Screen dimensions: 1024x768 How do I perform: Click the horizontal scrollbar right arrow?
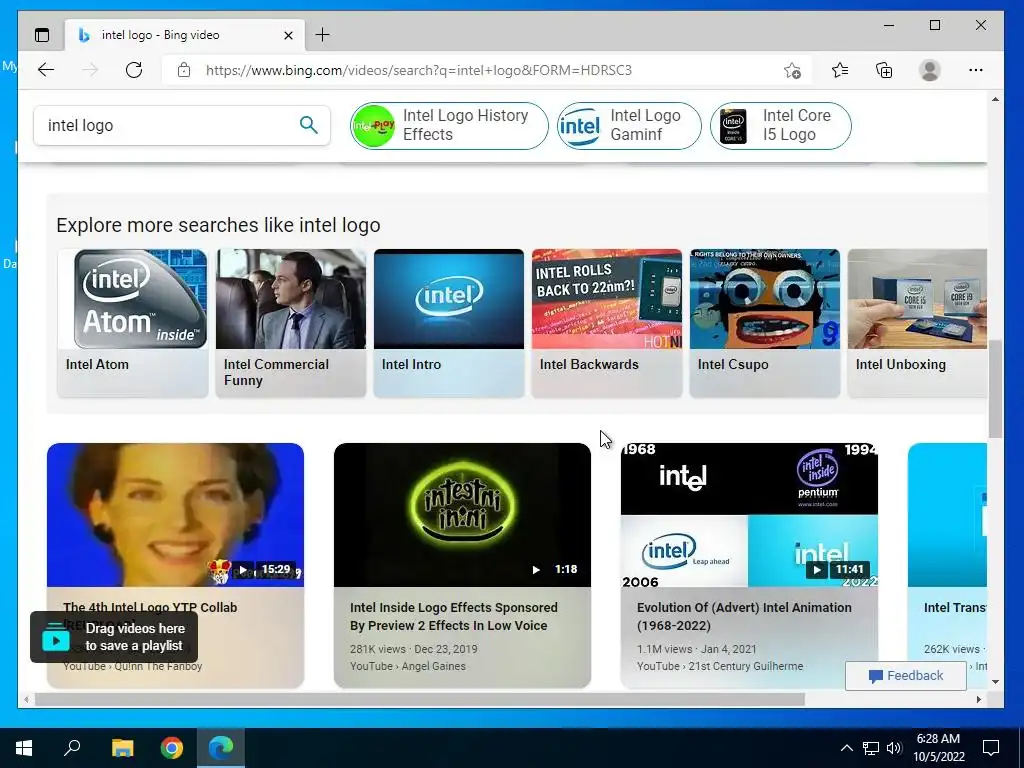click(979, 699)
